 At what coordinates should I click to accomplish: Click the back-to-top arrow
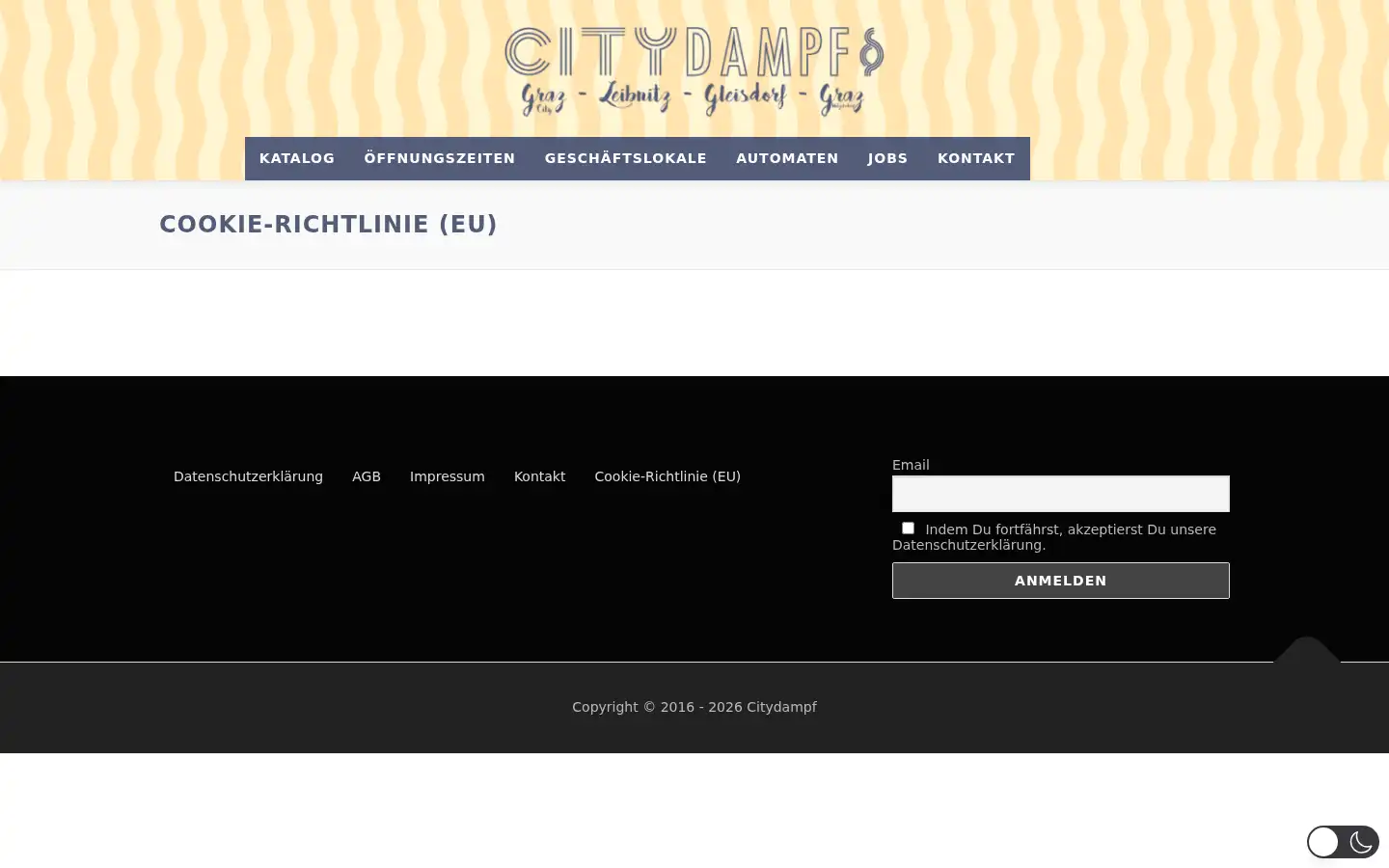[x=1307, y=651]
